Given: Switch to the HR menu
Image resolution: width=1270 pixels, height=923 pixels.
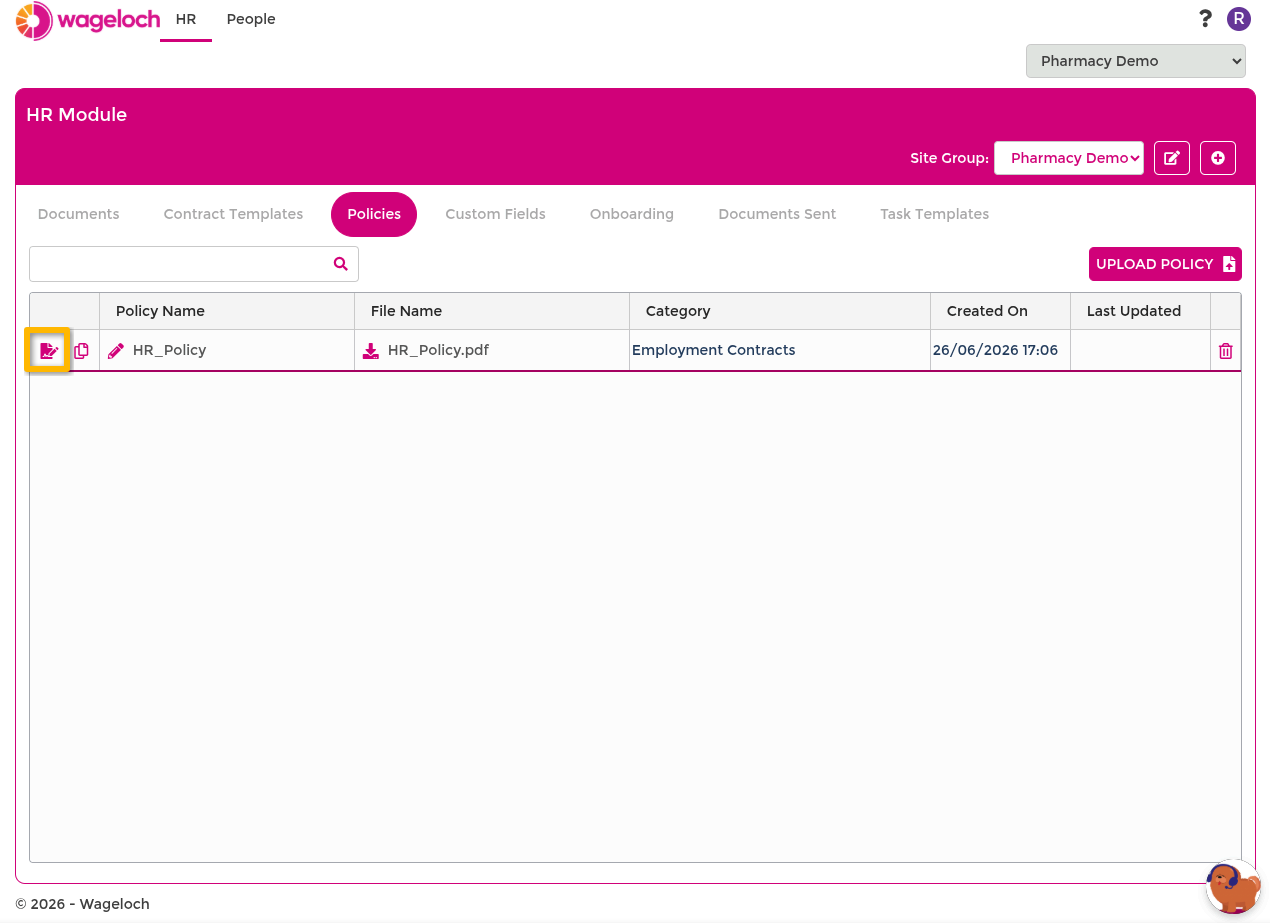Looking at the screenshot, I should click(186, 19).
